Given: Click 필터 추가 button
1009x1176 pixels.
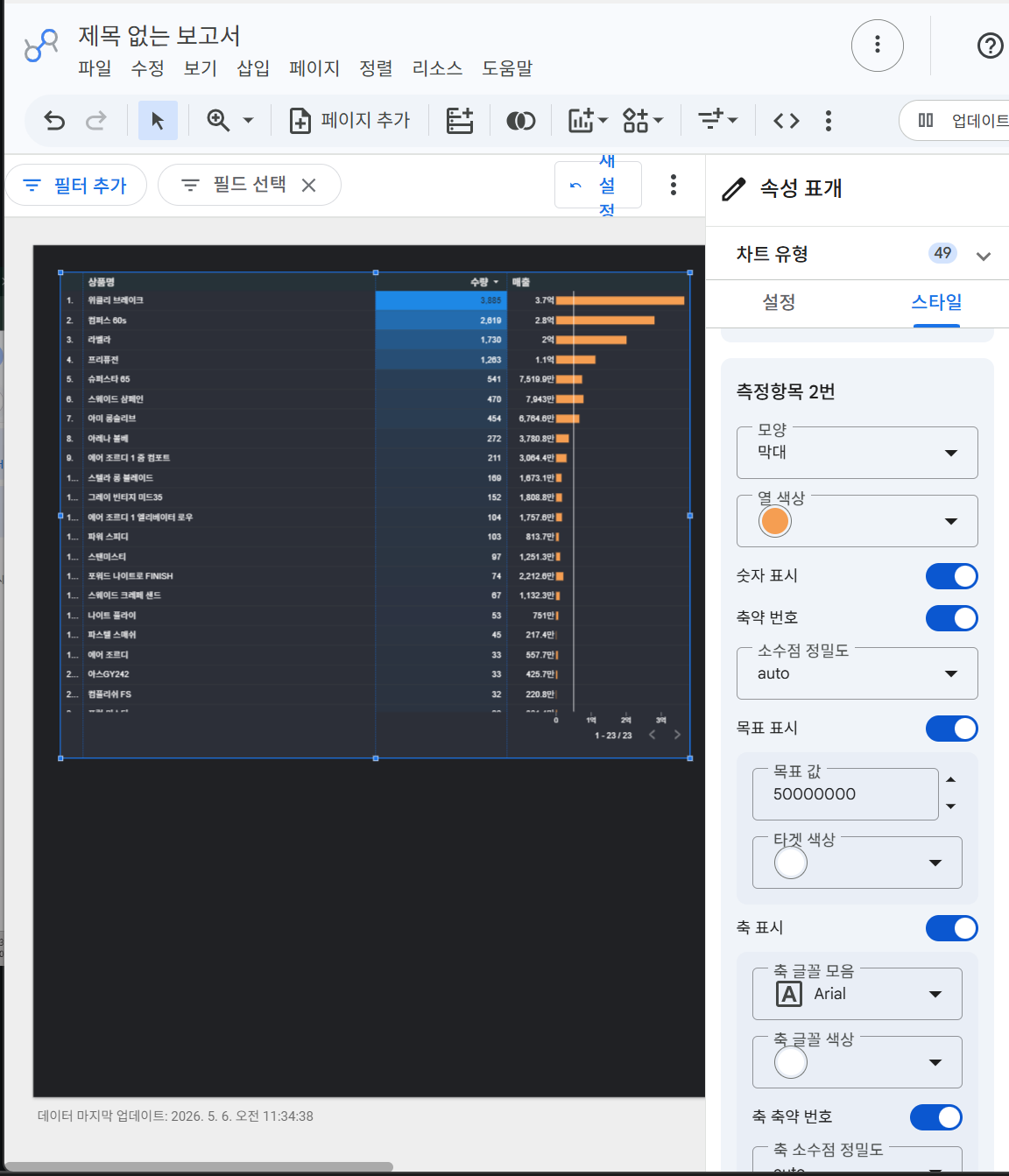Looking at the screenshot, I should (x=75, y=185).
